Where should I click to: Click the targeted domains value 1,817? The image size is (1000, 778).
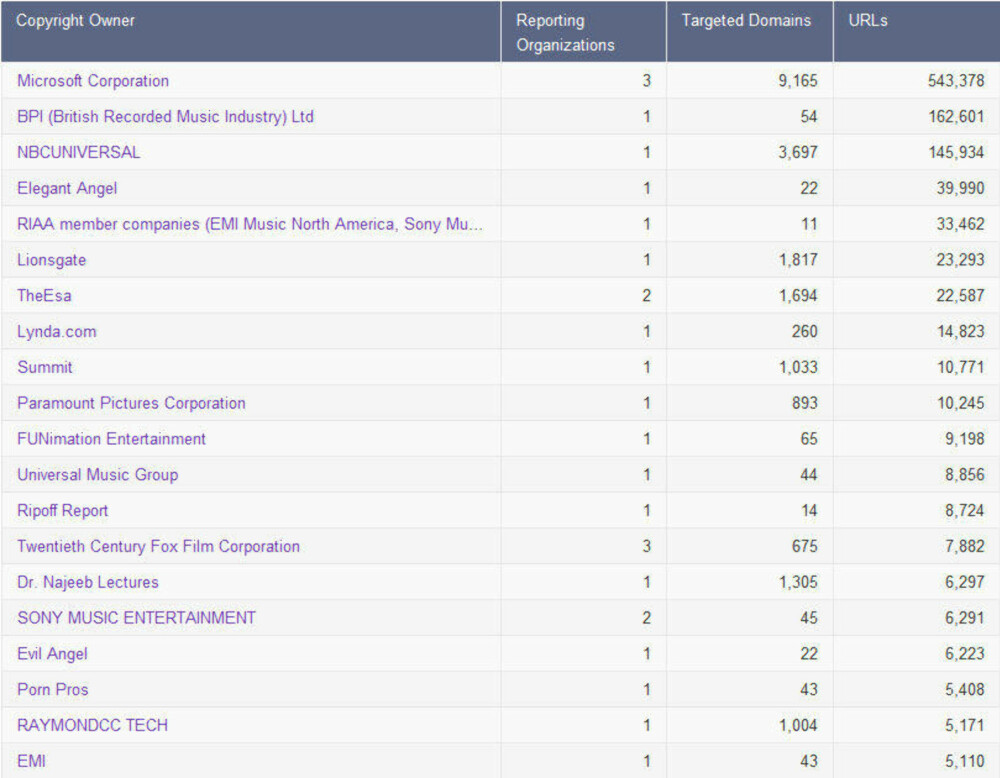[798, 260]
